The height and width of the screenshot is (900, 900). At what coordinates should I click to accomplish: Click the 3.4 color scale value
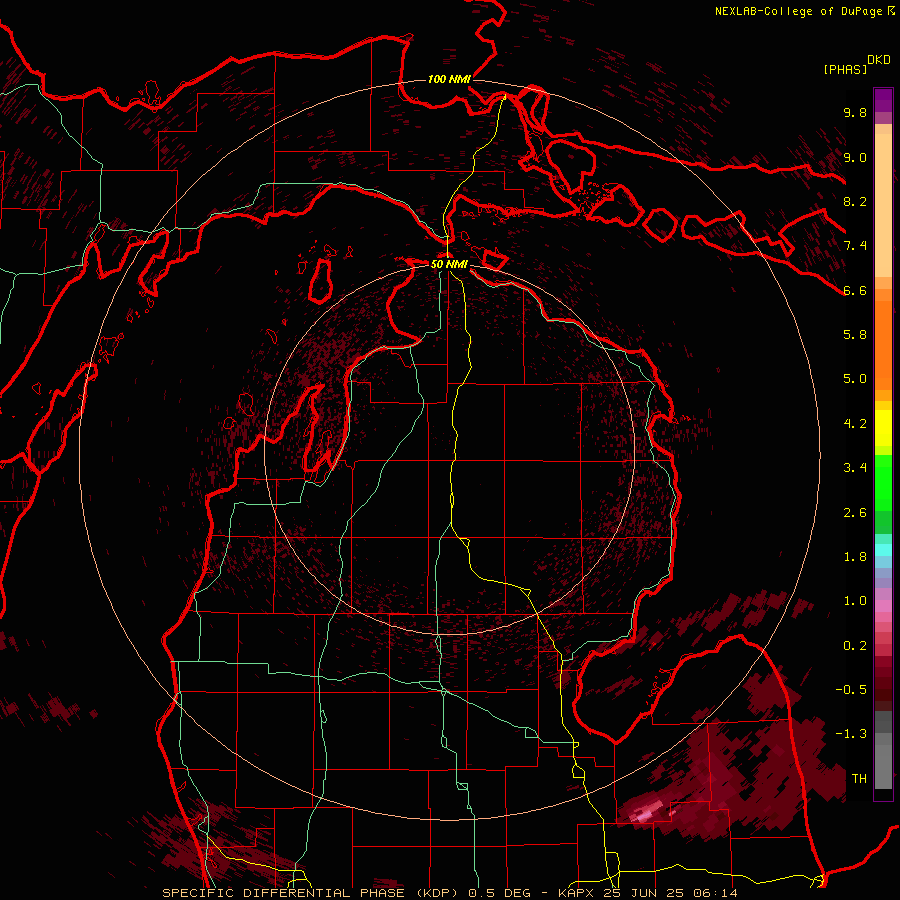pyautogui.click(x=855, y=468)
